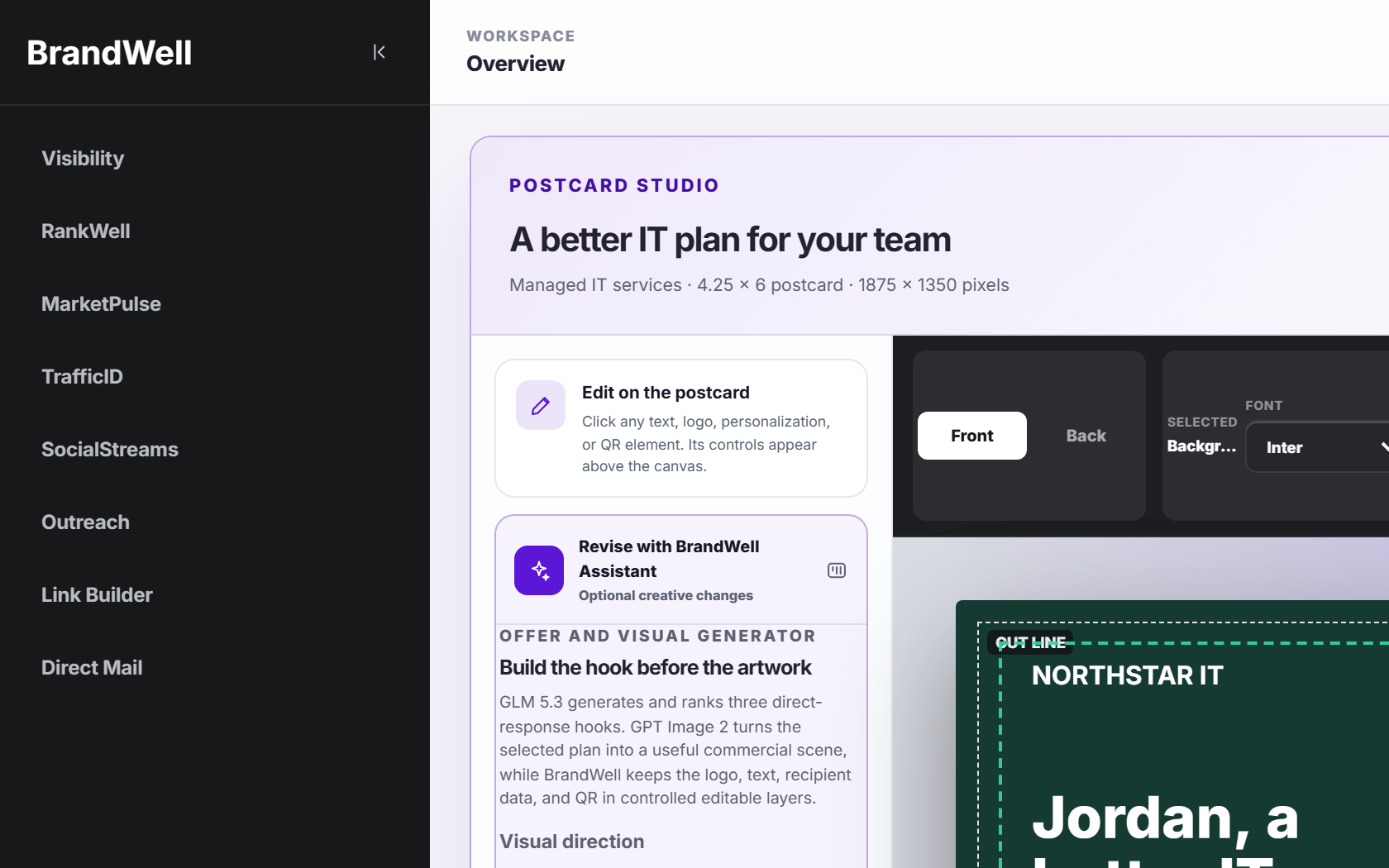
Task: Click the Overview page title
Action: (x=515, y=64)
